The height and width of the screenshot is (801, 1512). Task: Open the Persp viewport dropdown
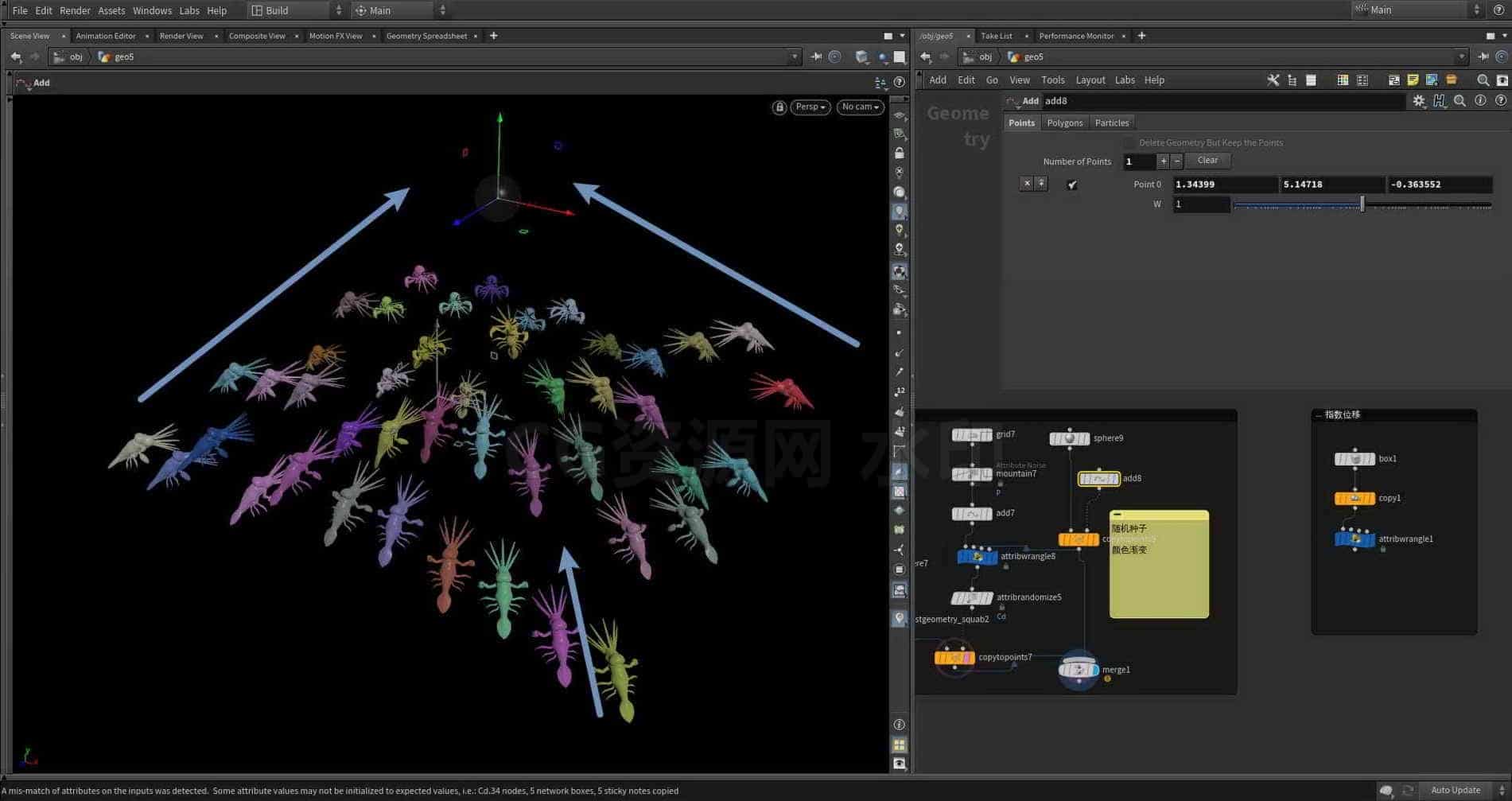810,107
